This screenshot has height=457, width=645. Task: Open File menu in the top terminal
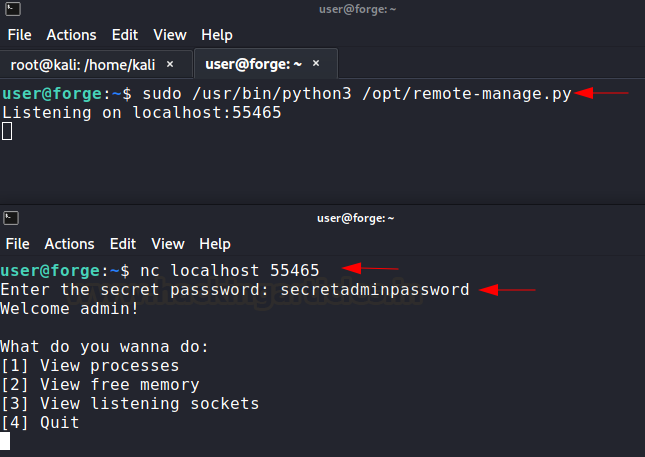pos(19,35)
